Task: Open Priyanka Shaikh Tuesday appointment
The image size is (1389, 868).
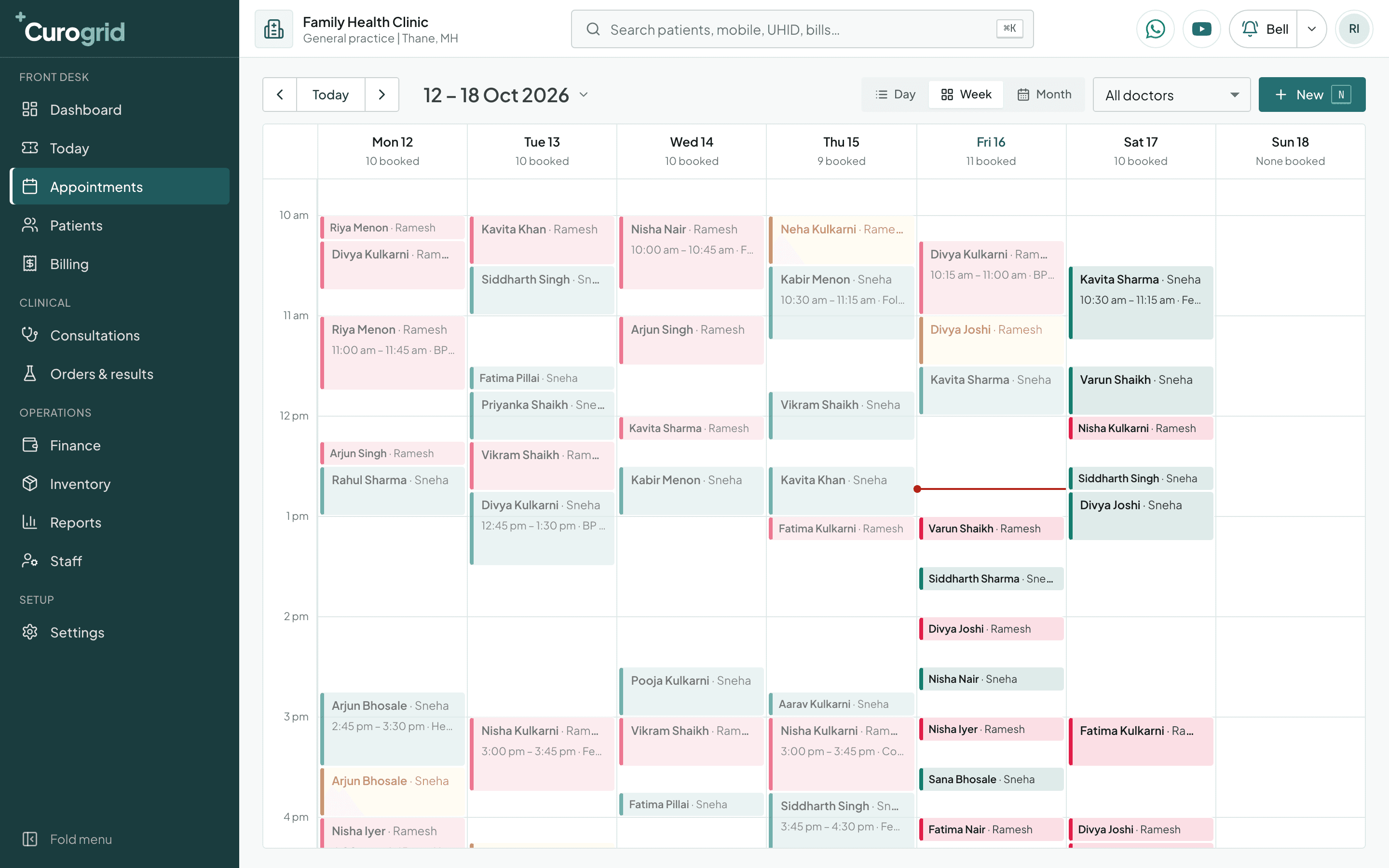Action: [x=542, y=416]
